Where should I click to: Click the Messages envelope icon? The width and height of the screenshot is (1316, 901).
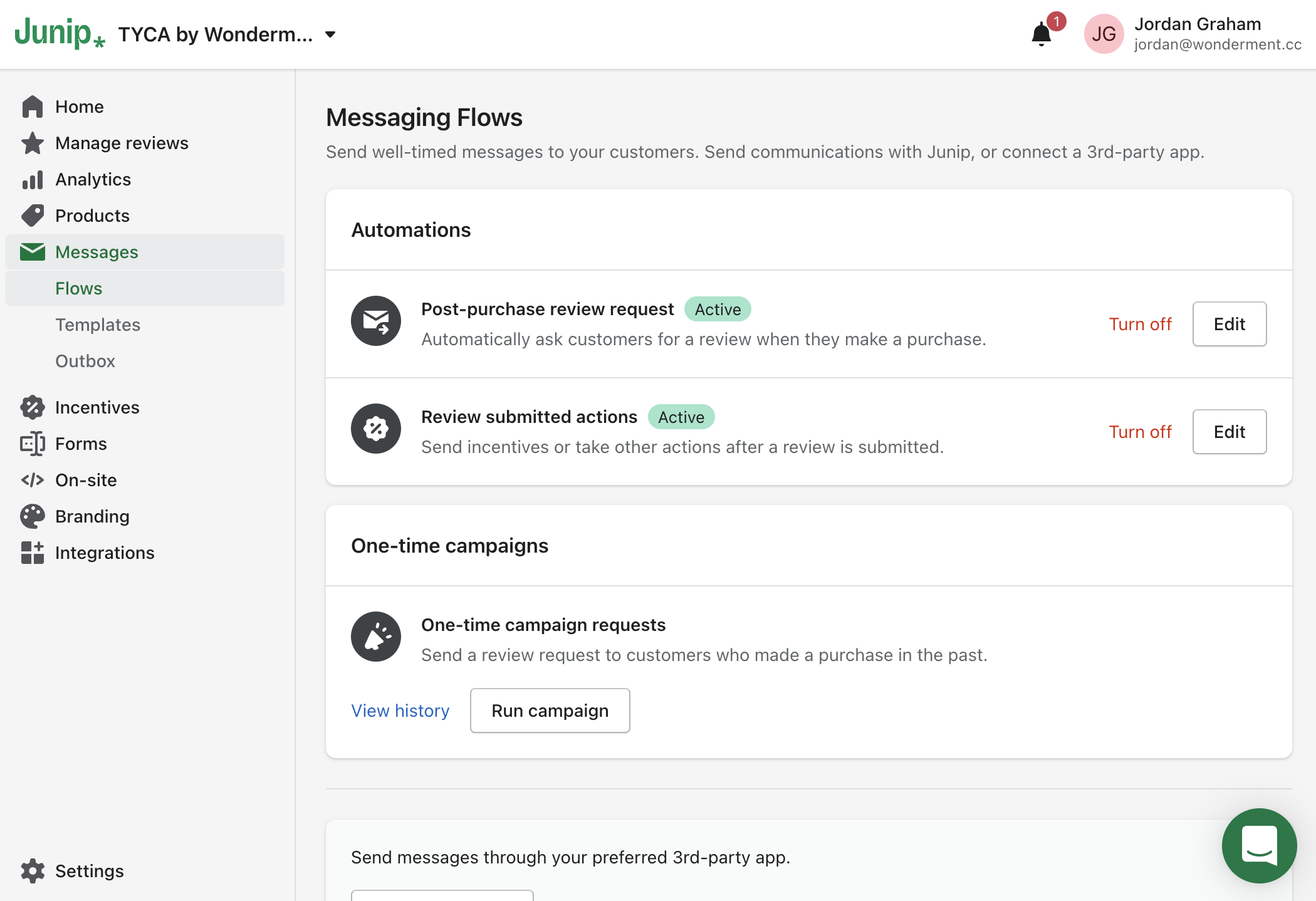[33, 252]
